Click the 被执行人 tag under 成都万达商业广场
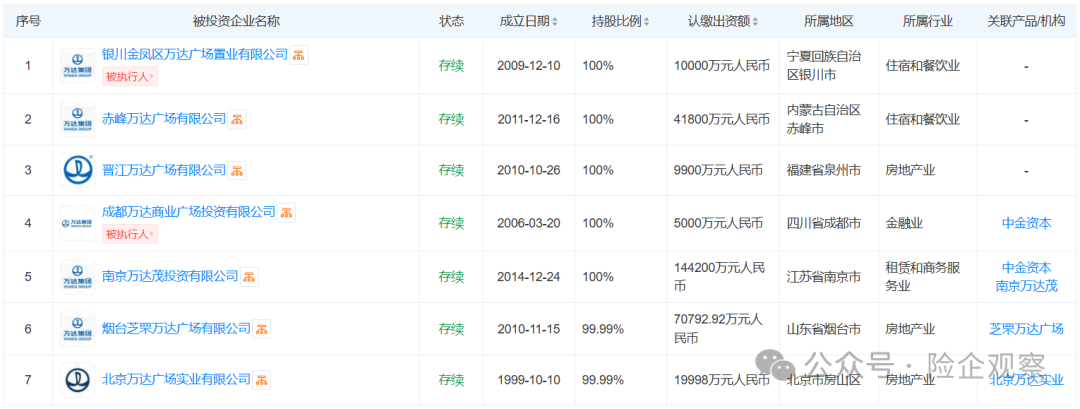 click(130, 234)
